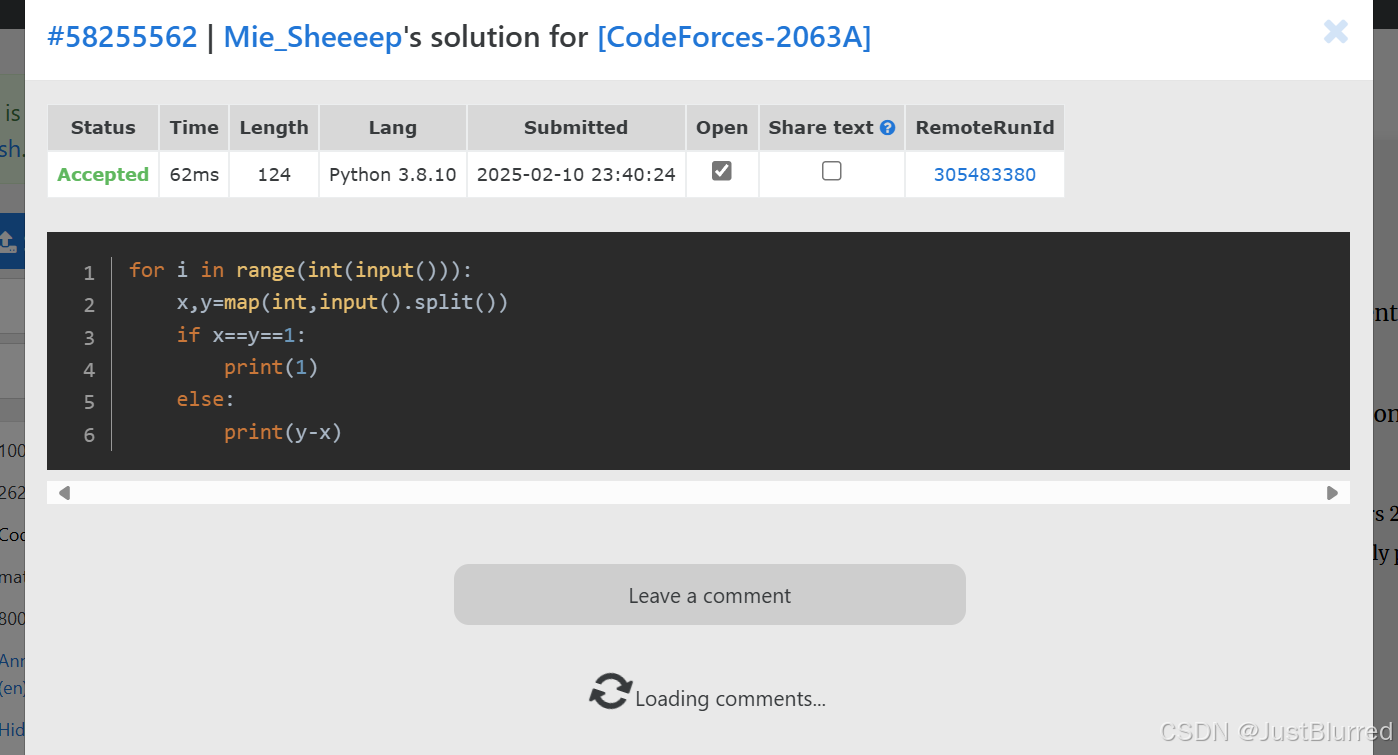Click the 'x,y=map(int,input().split())' code line
Viewport: 1398px width, 755px height.
[342, 302]
